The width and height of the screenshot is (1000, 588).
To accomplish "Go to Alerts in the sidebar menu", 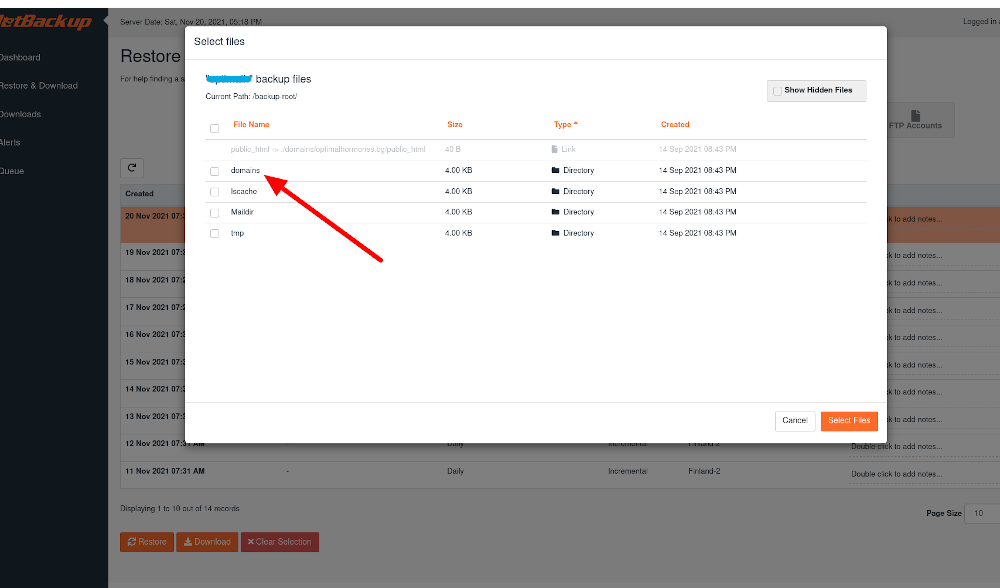I will click(10, 142).
